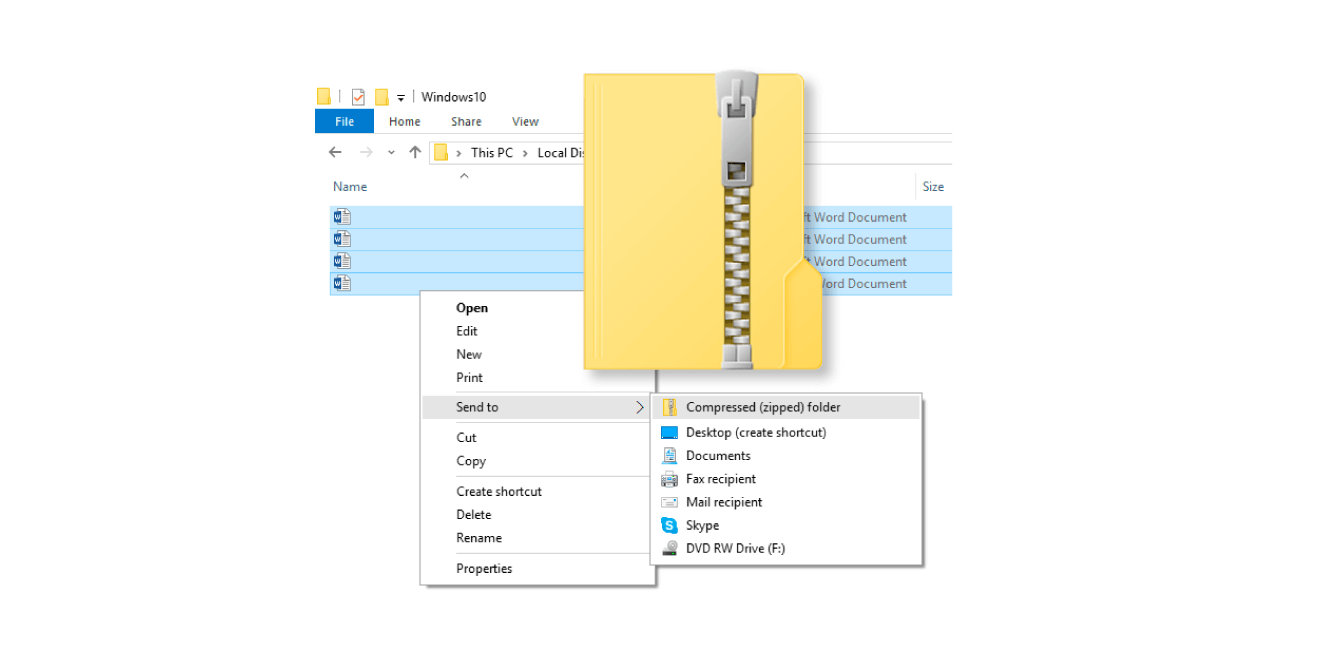Image resolution: width=1327 pixels, height=656 pixels.
Task: Select Rename from the context menu
Action: (479, 538)
